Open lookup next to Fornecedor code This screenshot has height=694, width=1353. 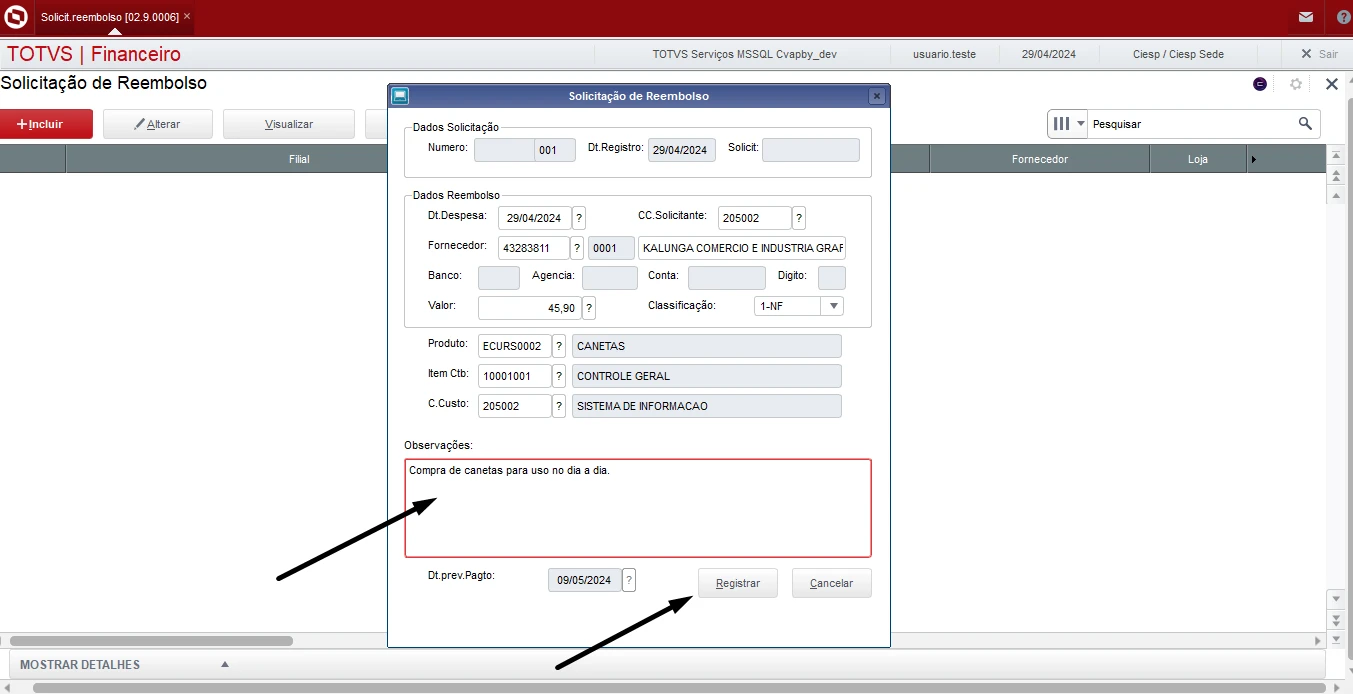[x=577, y=248]
